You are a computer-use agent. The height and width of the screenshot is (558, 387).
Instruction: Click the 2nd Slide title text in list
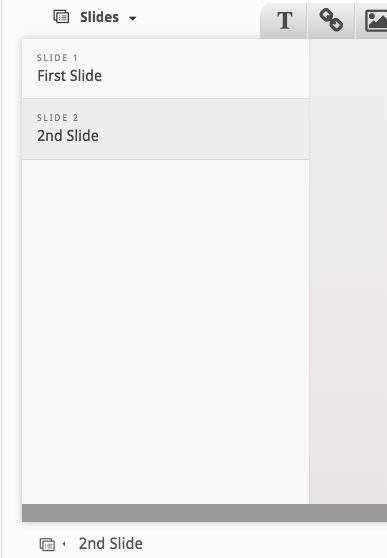68,136
